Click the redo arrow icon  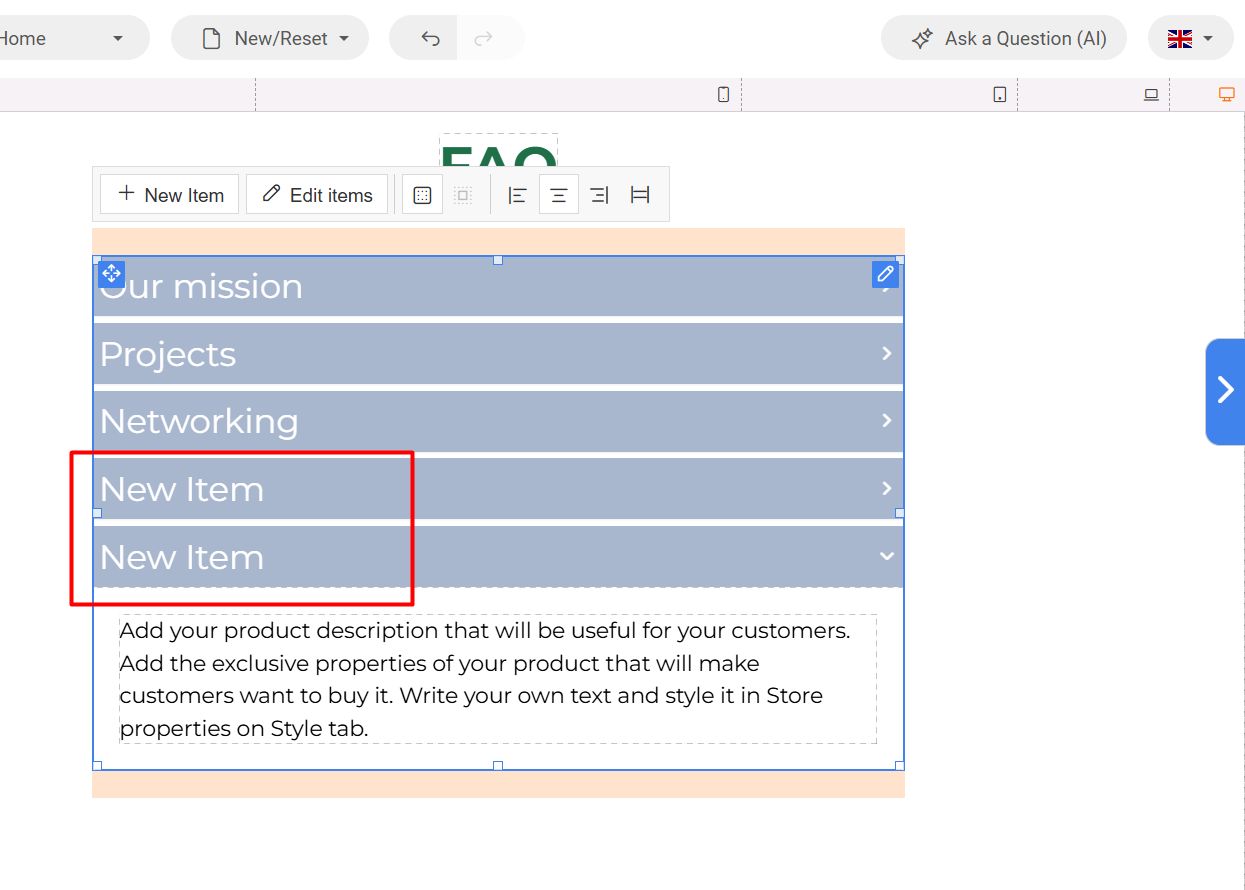pos(483,39)
